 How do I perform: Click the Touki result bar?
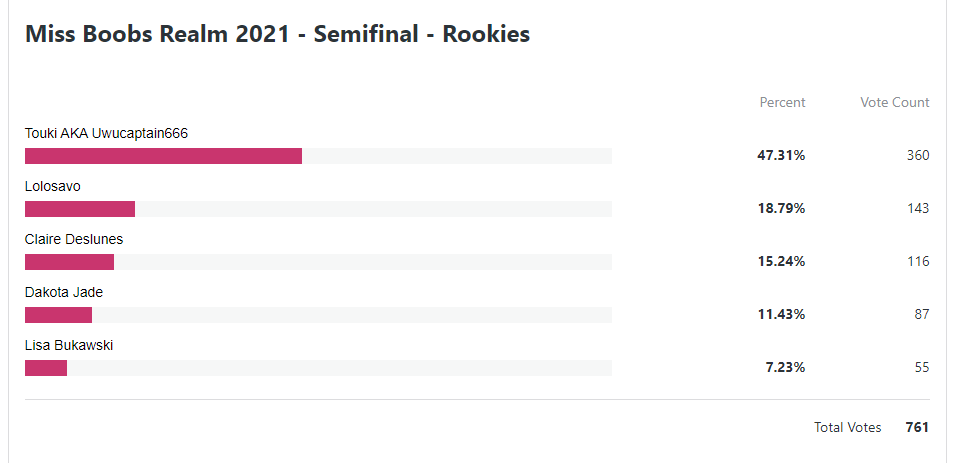click(x=318, y=156)
